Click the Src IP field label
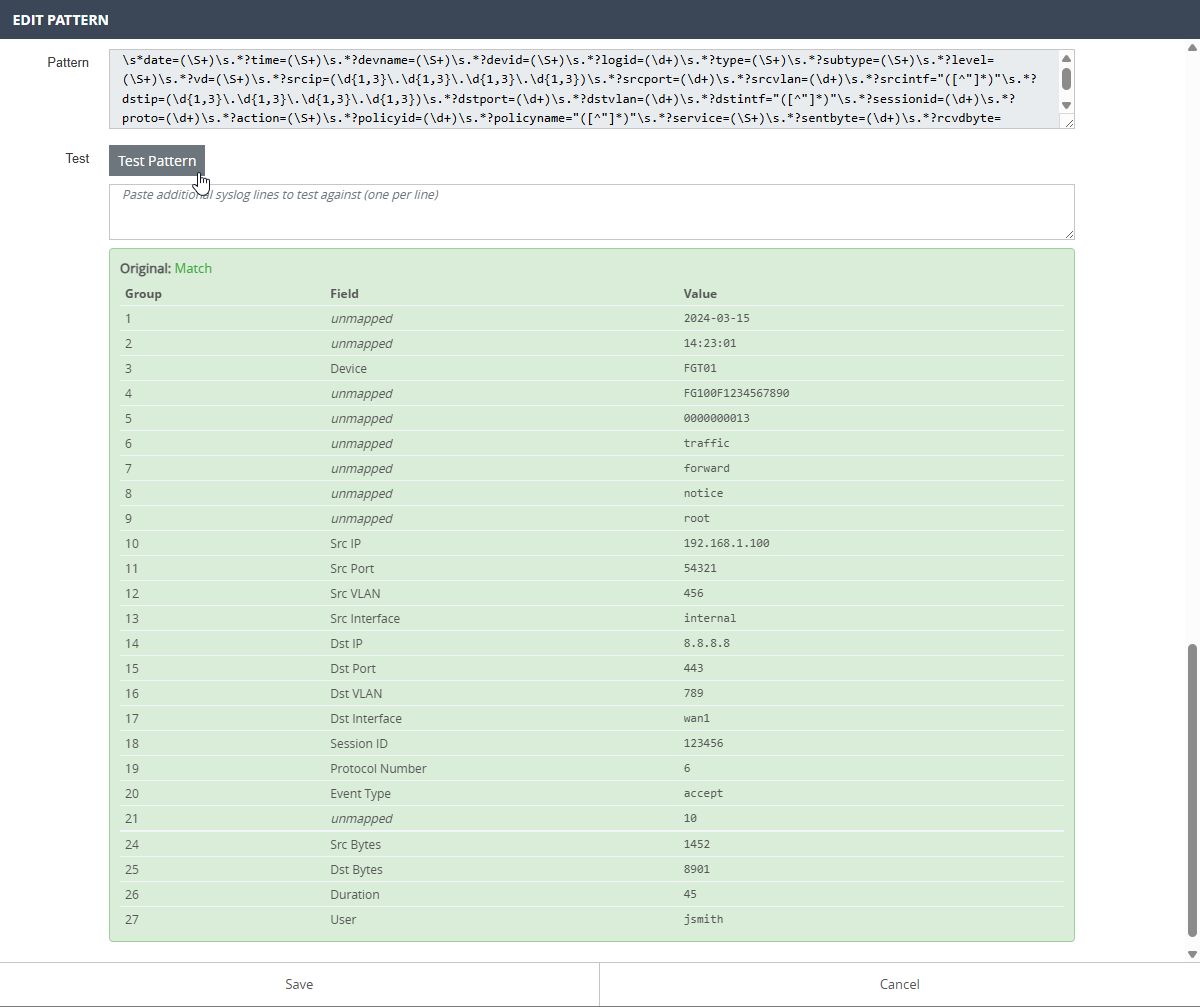The width and height of the screenshot is (1200, 1007). point(346,543)
